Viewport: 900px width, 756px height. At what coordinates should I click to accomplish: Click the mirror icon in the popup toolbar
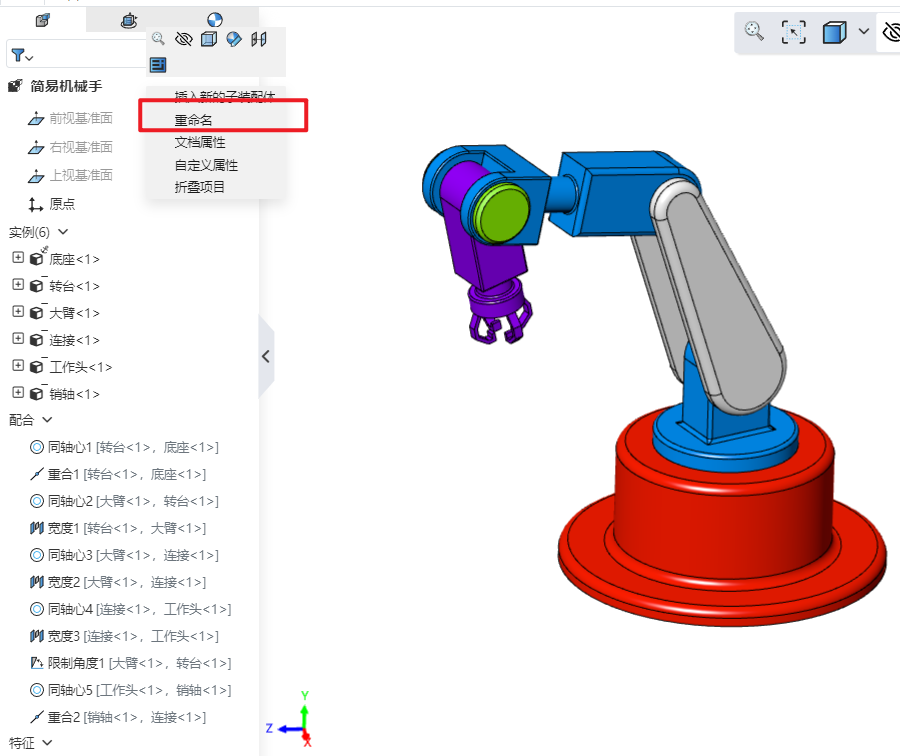pyautogui.click(x=259, y=39)
